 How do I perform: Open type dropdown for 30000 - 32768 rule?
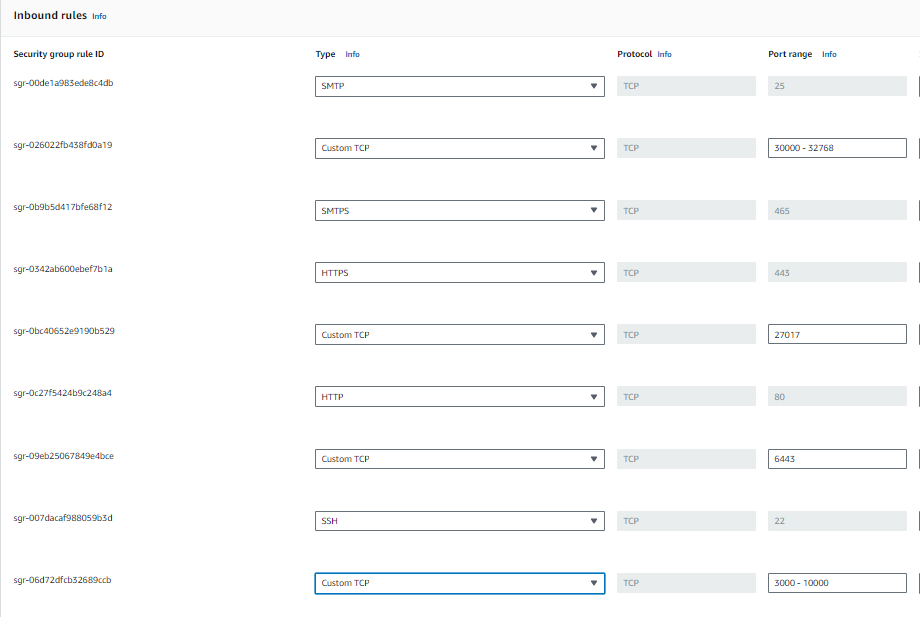(x=459, y=148)
